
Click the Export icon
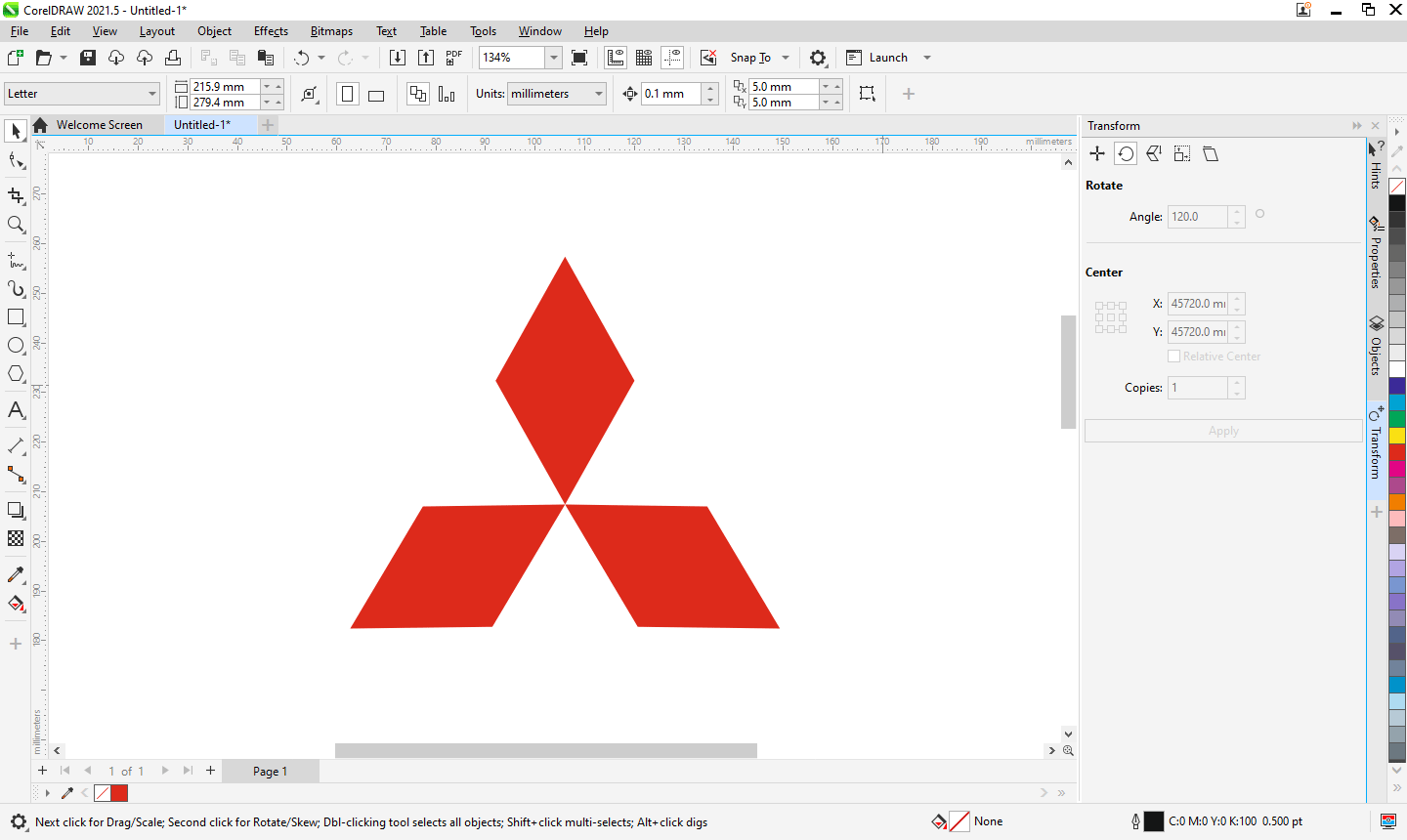(x=426, y=58)
